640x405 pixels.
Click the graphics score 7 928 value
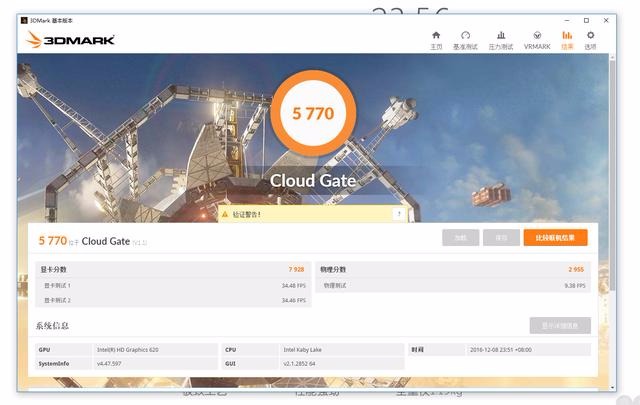pos(295,269)
